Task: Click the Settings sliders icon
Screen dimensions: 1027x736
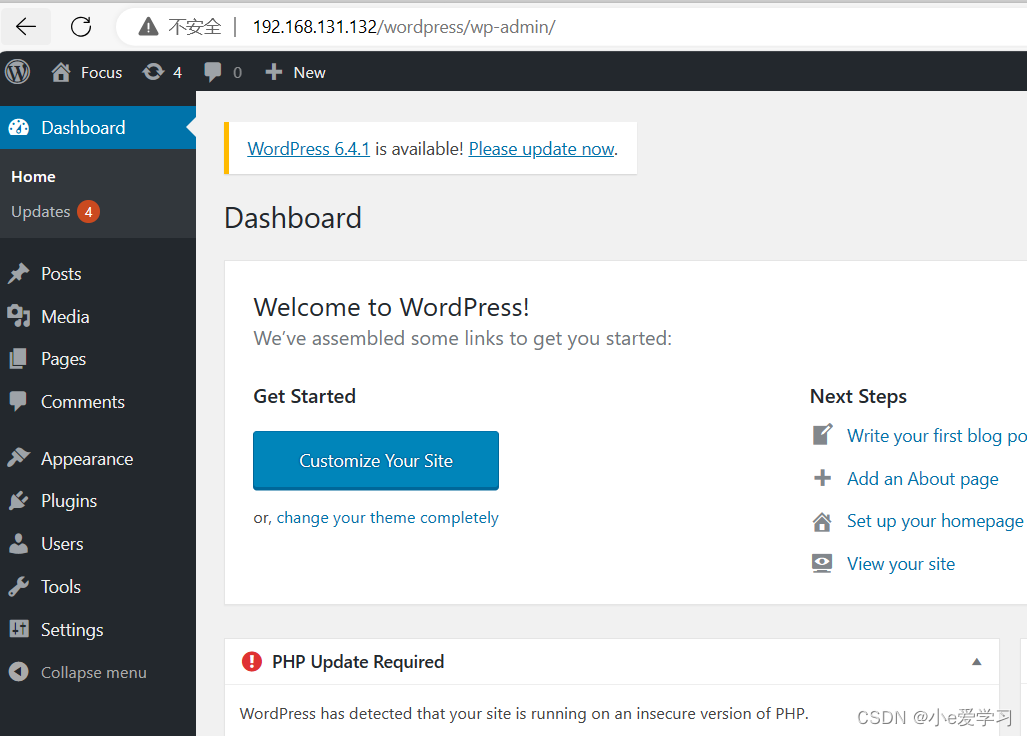Action: tap(19, 629)
